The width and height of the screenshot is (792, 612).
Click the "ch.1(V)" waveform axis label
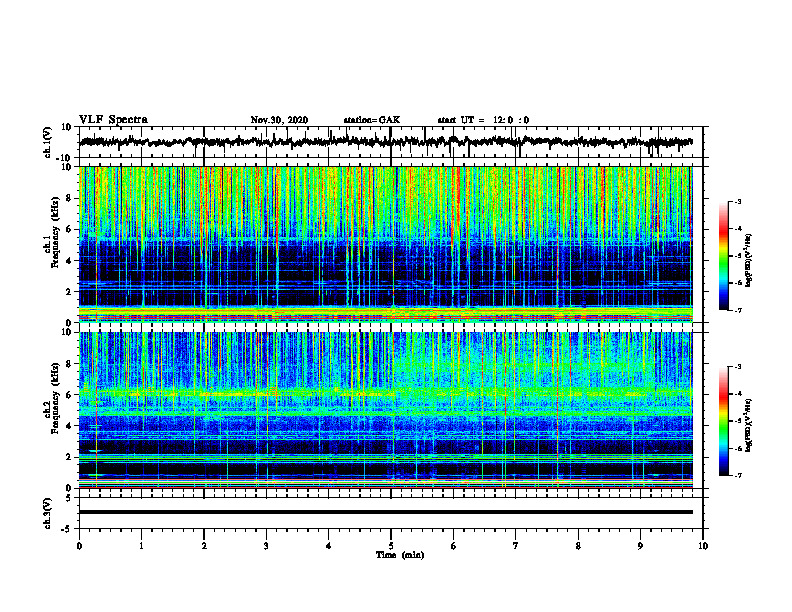point(48,142)
